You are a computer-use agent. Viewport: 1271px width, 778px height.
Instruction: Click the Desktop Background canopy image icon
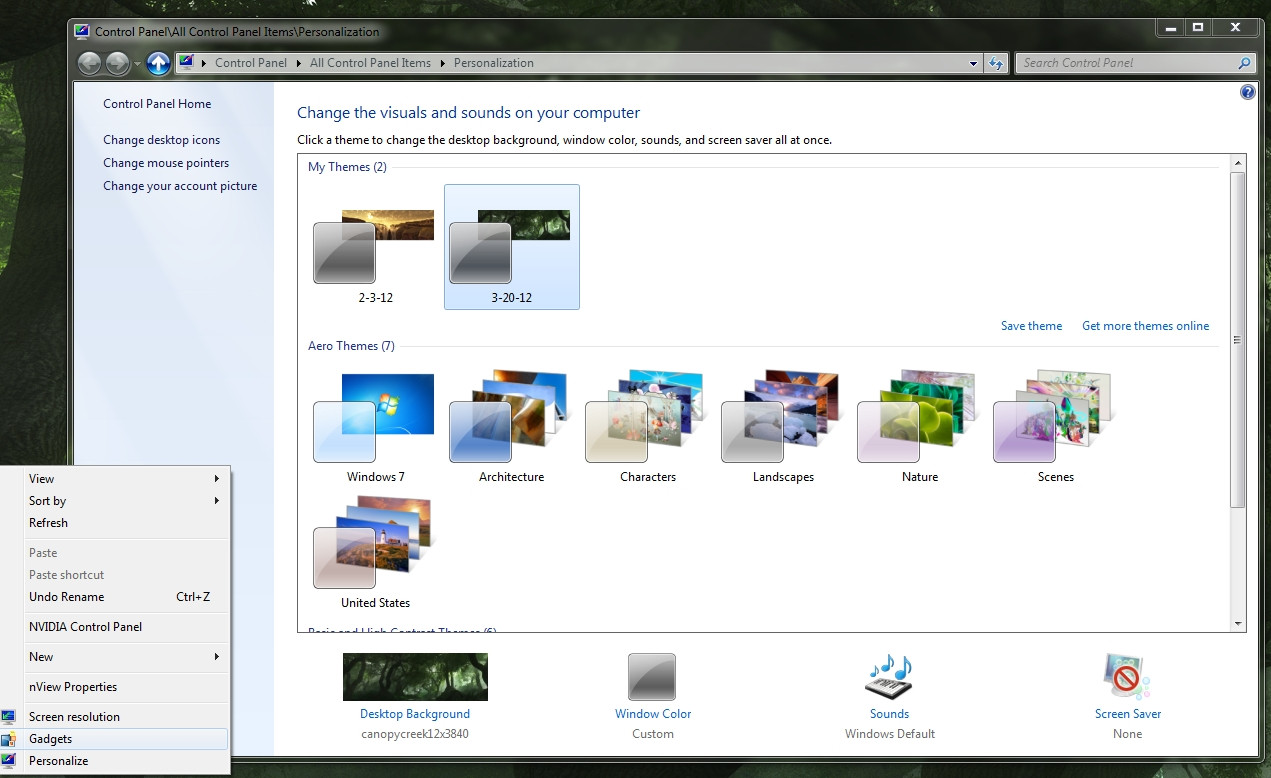click(x=415, y=677)
